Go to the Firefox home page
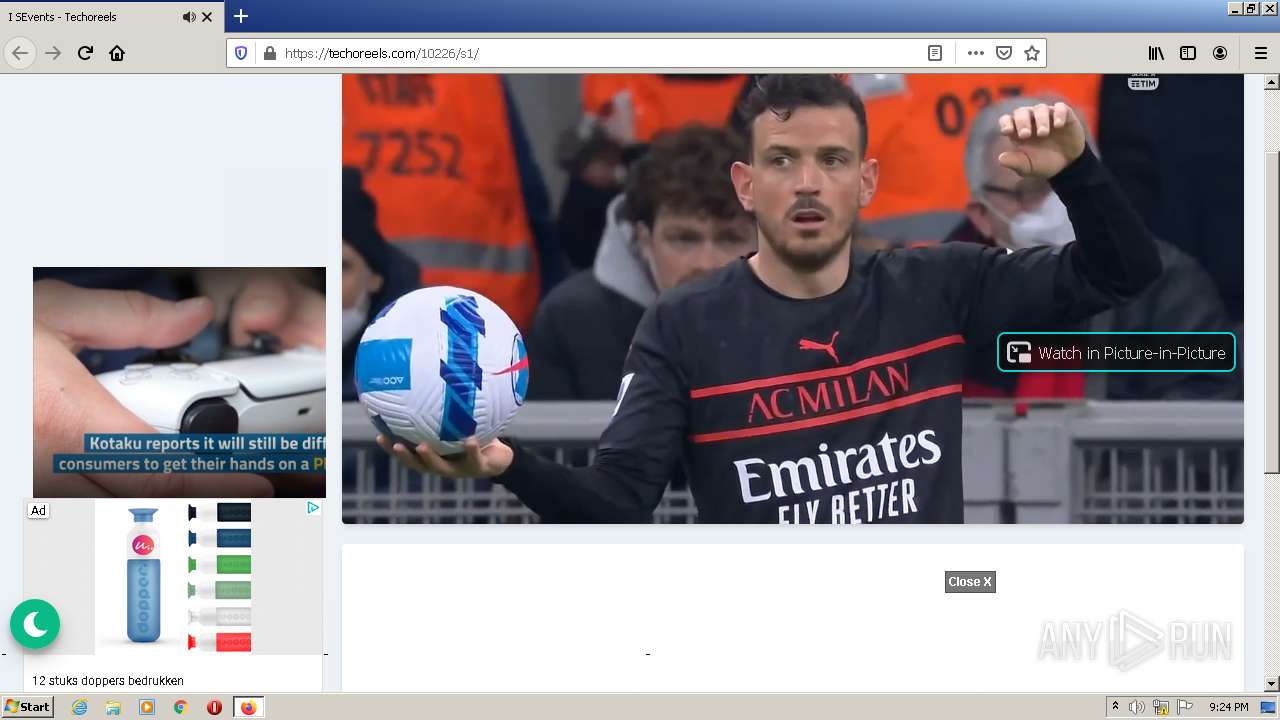Image resolution: width=1280 pixels, height=720 pixels. pos(117,53)
